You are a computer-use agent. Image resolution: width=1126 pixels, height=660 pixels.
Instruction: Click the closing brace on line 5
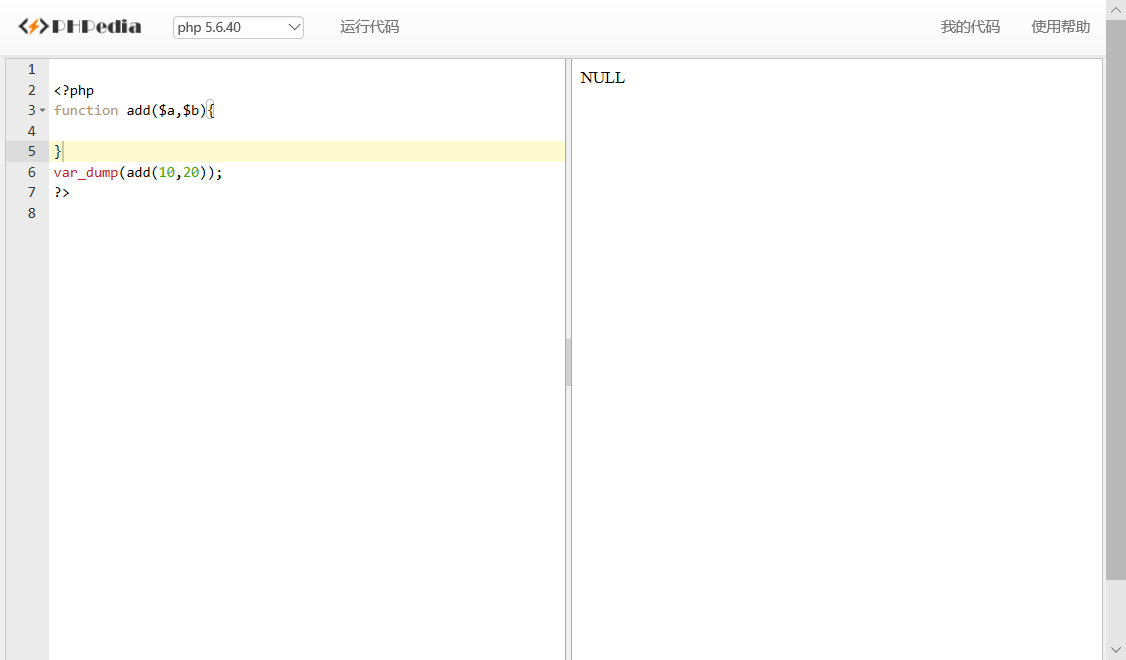(x=57, y=152)
